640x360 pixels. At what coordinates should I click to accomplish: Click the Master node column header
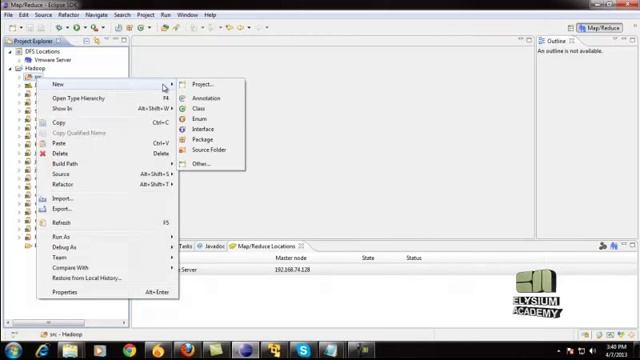[x=291, y=258]
